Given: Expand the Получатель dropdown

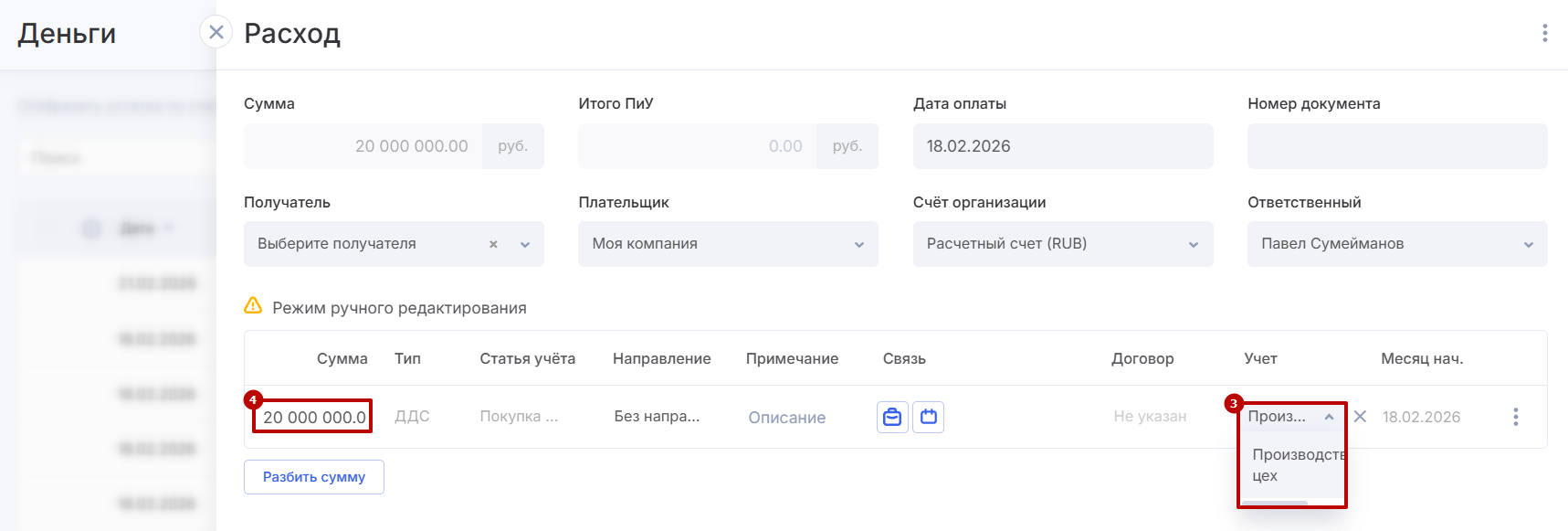Looking at the screenshot, I should [525, 244].
